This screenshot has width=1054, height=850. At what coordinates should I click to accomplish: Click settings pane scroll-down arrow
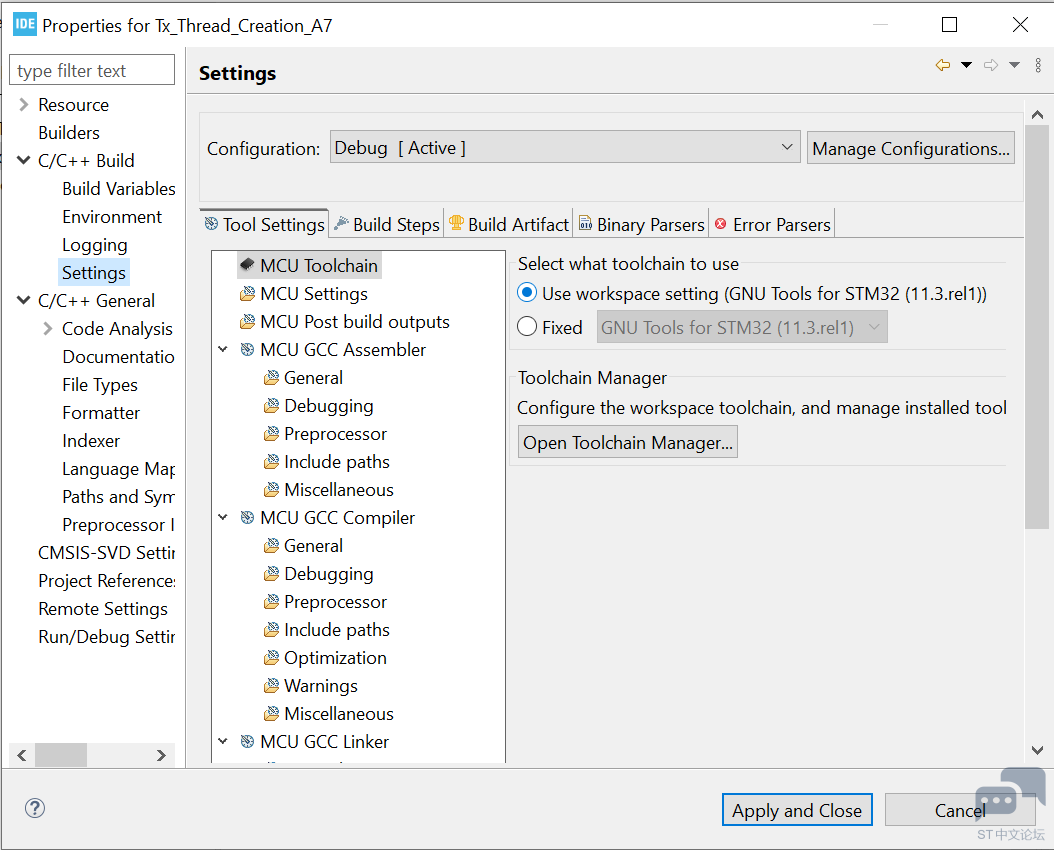point(1037,750)
